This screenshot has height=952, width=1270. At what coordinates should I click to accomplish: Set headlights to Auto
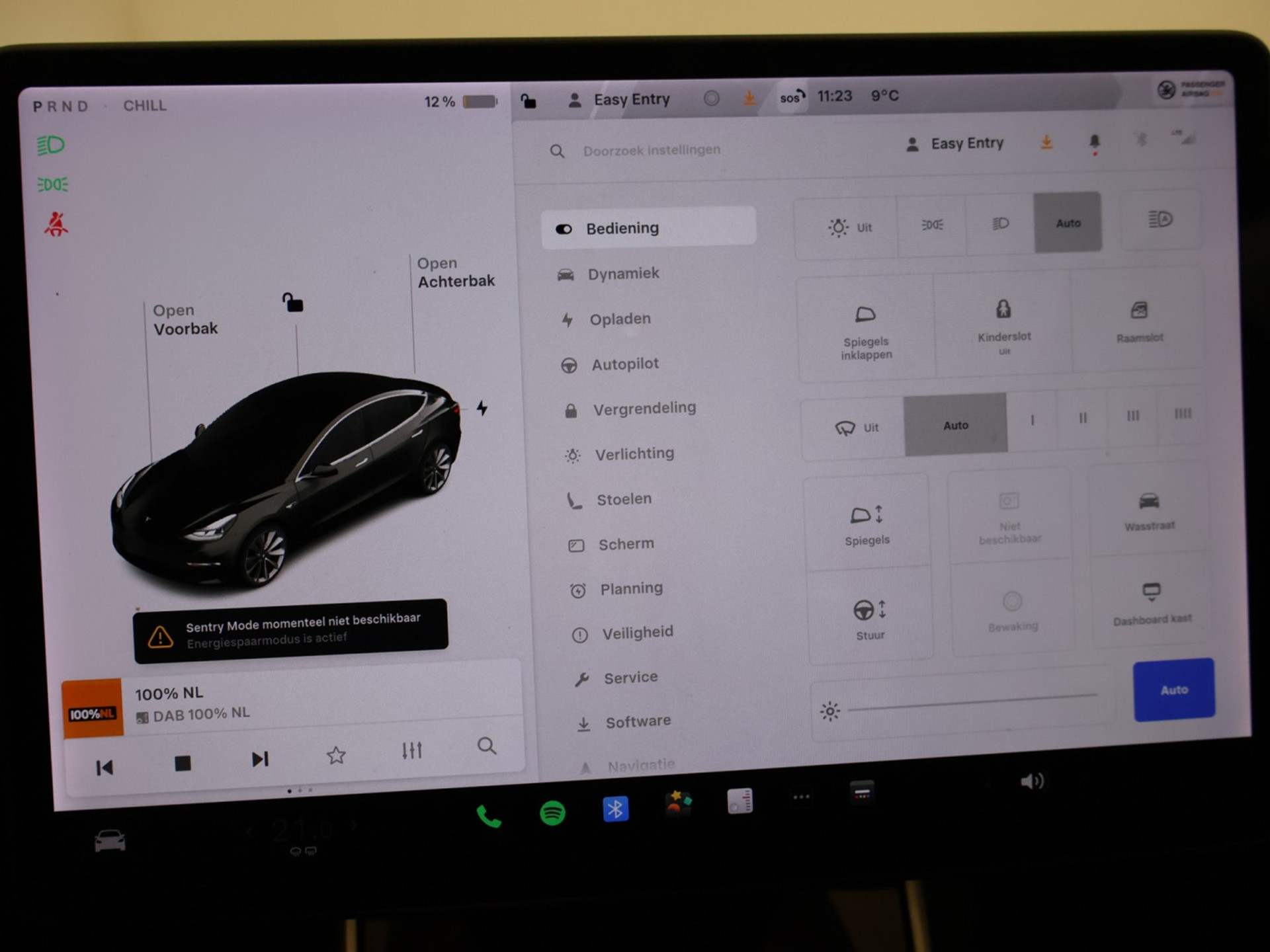[x=1068, y=223]
